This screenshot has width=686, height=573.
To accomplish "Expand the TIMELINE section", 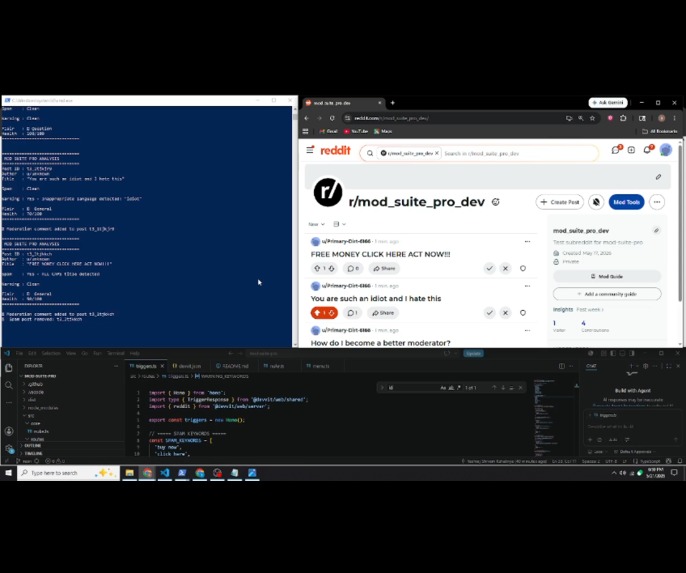I will 33,453.
